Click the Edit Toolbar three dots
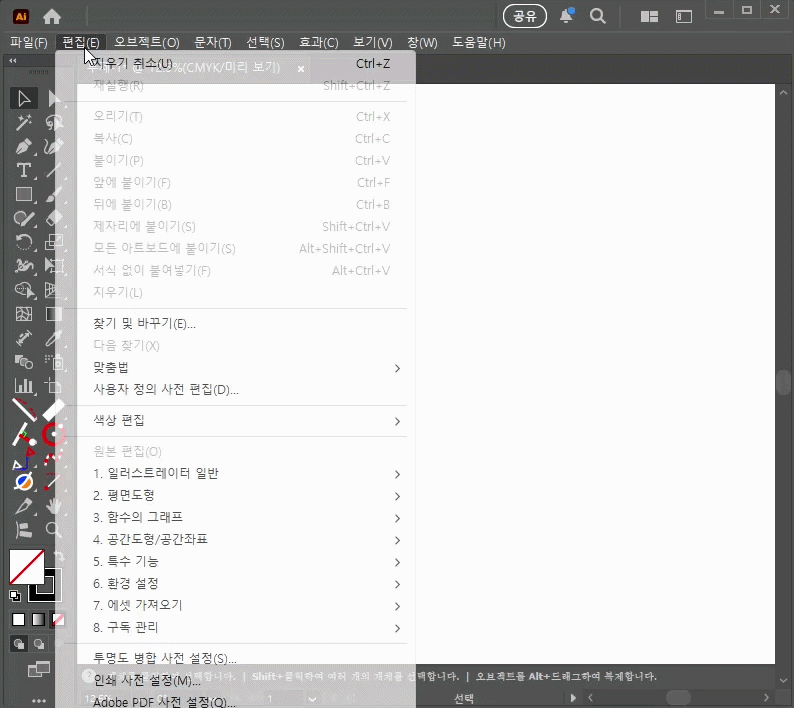794x708 pixels. tap(39, 701)
